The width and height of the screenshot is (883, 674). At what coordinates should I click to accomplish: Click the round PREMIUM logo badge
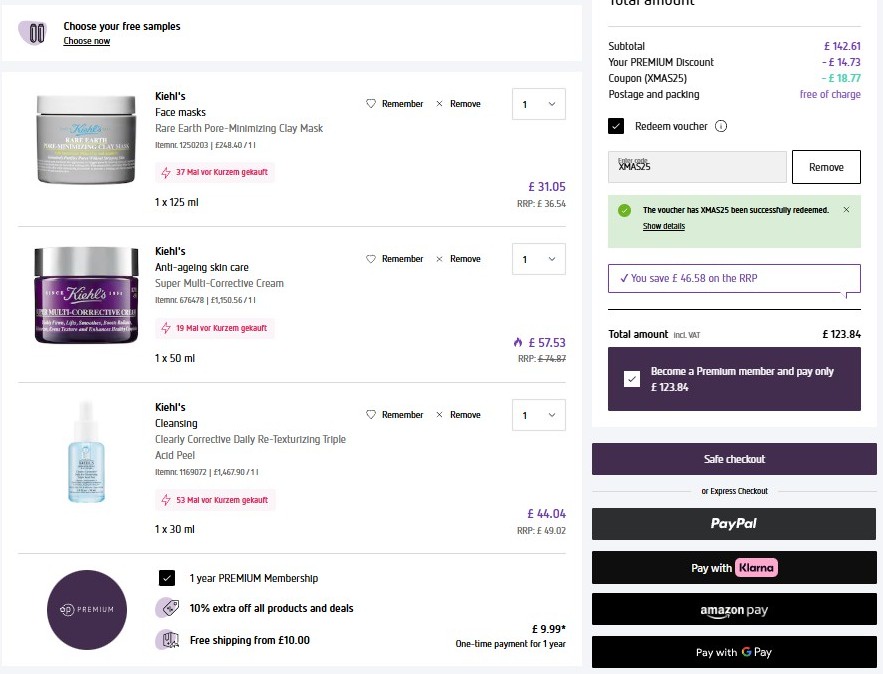coord(87,609)
